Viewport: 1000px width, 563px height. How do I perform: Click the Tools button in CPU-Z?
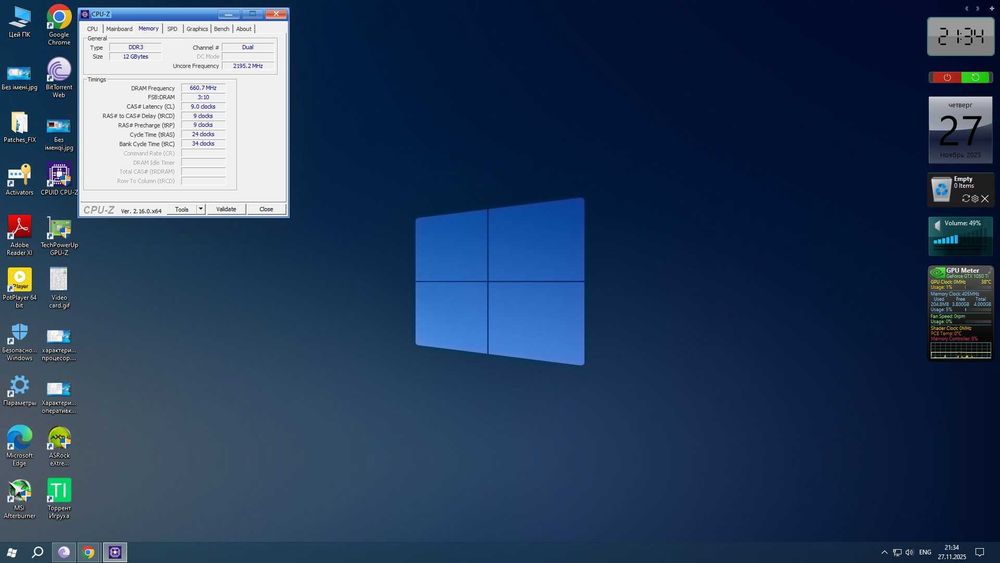182,209
